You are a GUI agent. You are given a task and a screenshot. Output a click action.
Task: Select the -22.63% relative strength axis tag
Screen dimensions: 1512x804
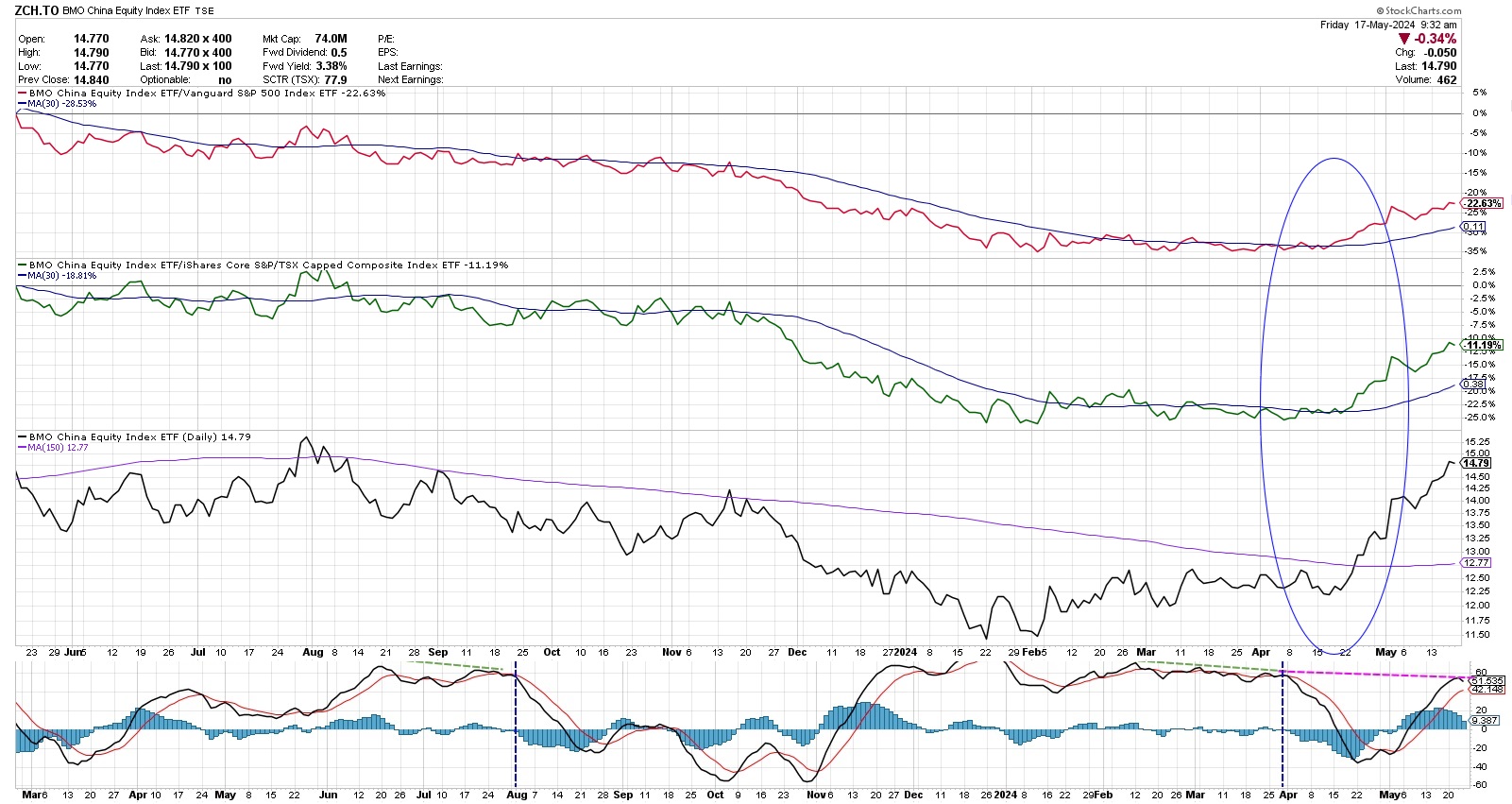(1483, 203)
